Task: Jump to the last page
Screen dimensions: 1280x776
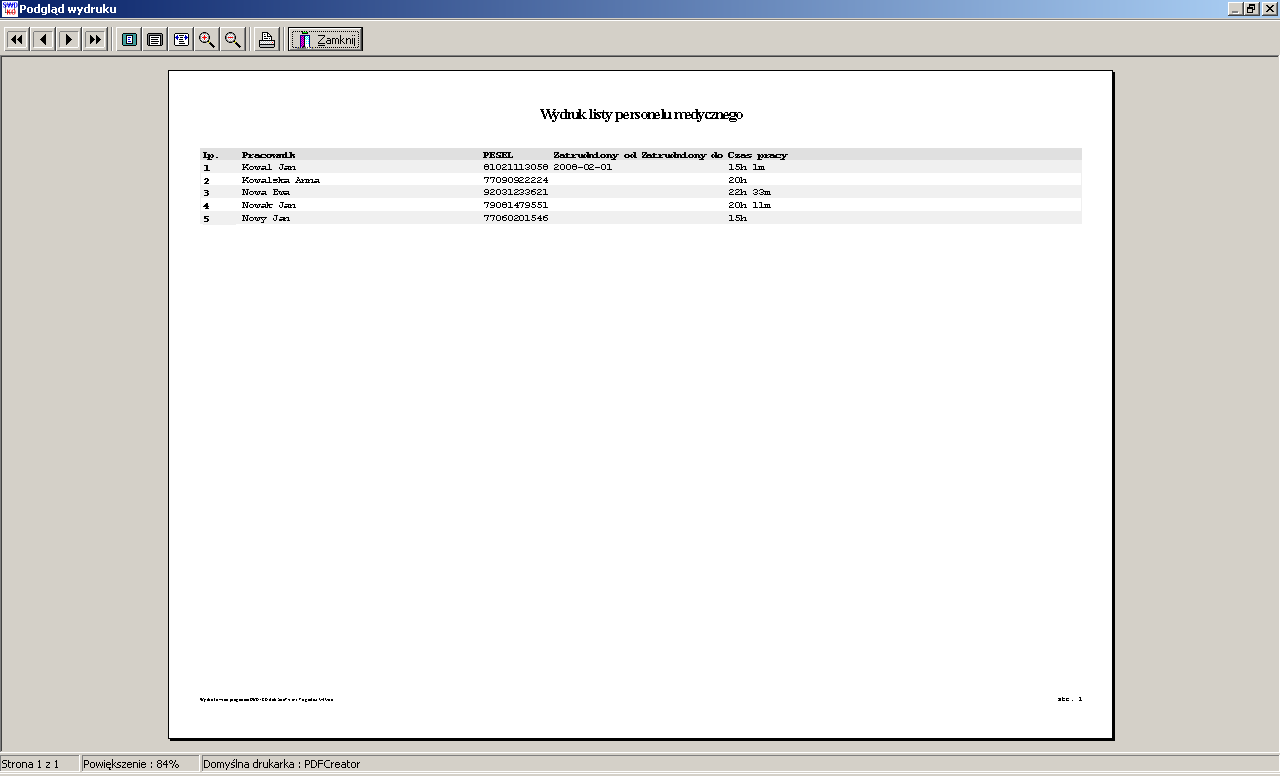Action: click(95, 40)
